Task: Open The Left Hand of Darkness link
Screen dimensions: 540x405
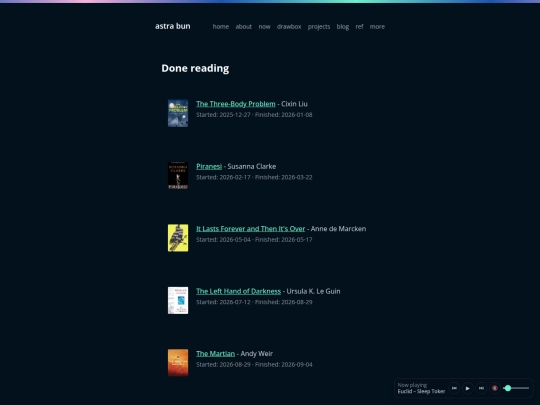Action: click(238, 291)
